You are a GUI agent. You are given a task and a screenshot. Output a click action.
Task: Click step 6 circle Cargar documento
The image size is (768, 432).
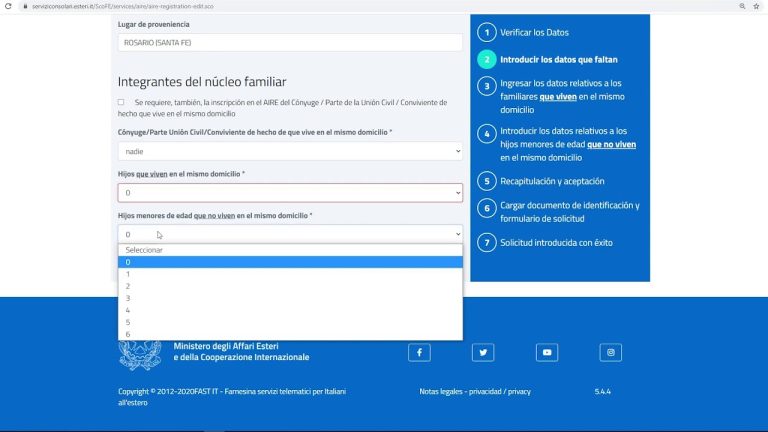(486, 208)
